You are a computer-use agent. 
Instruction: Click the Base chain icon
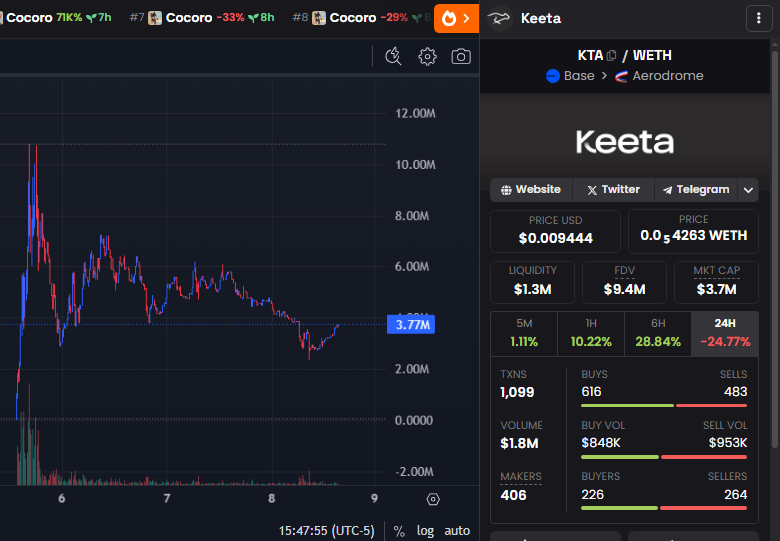pos(553,76)
